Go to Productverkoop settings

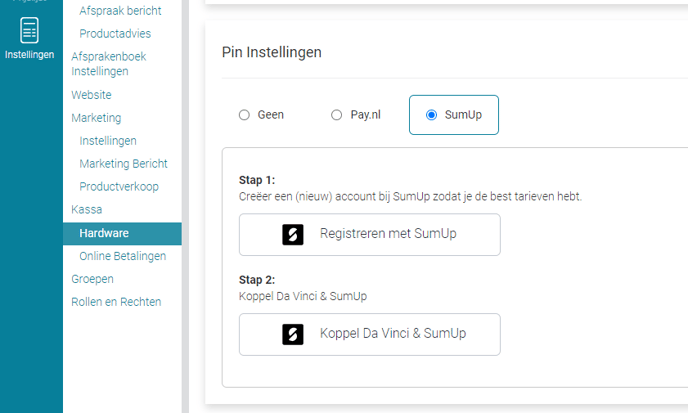(119, 187)
